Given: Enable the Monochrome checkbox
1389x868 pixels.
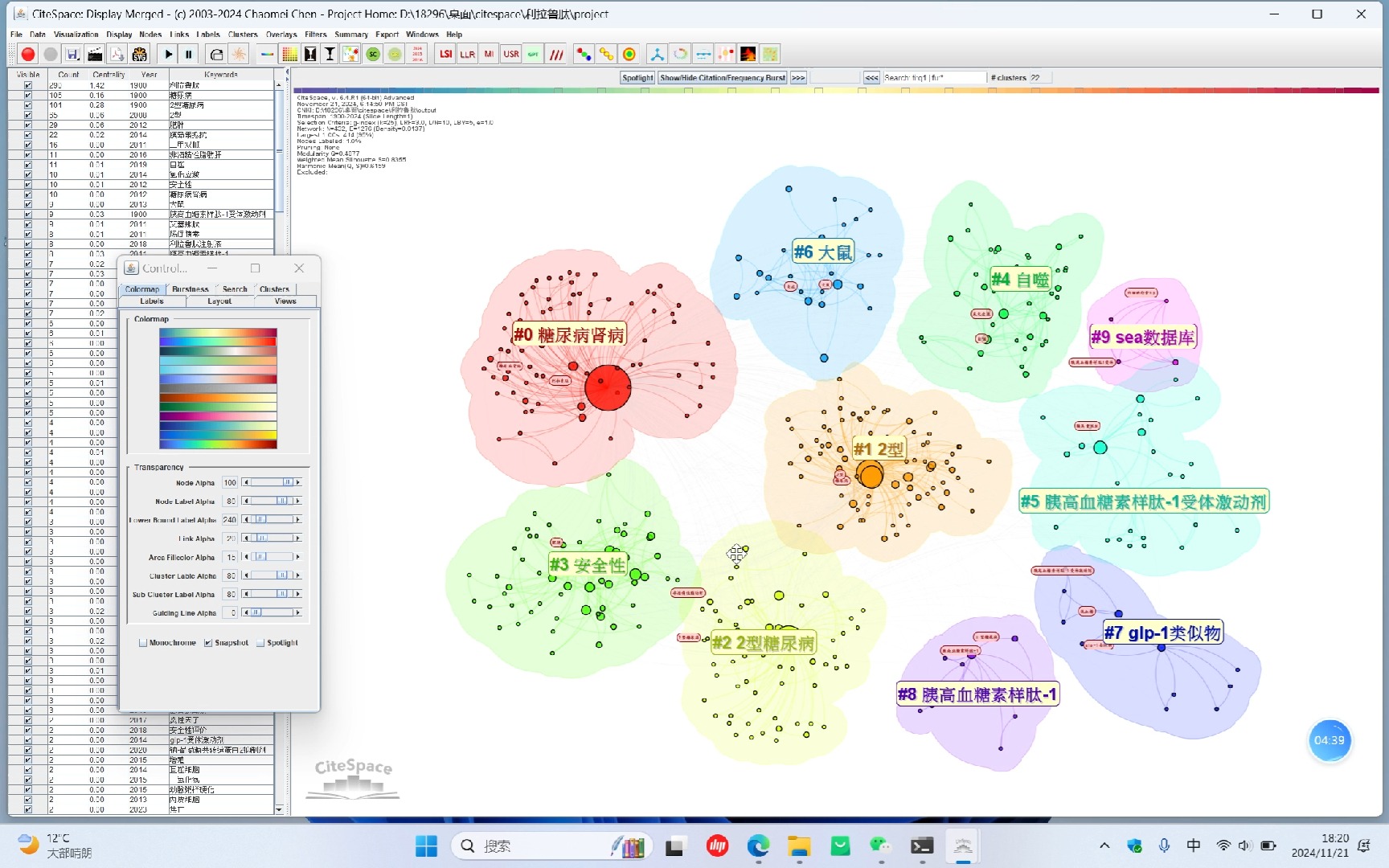Looking at the screenshot, I should click(x=143, y=643).
